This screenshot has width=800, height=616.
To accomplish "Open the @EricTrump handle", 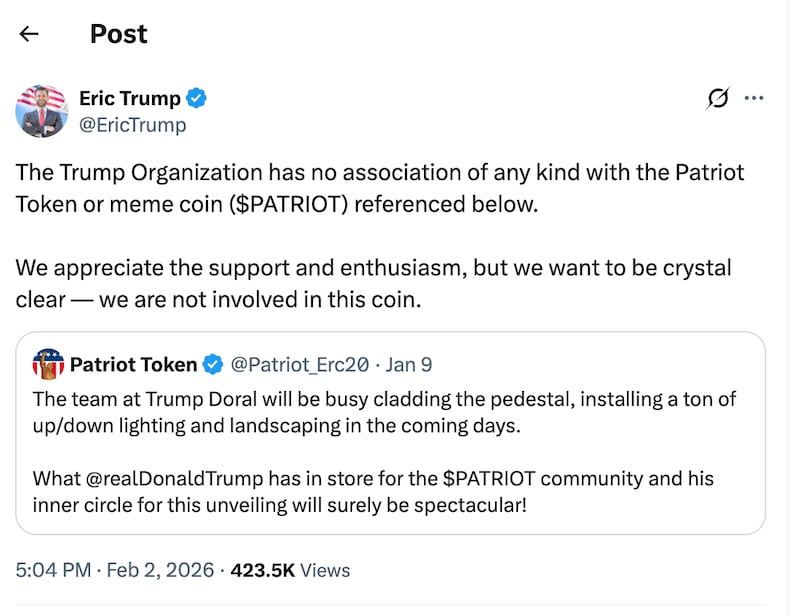I will [x=132, y=125].
